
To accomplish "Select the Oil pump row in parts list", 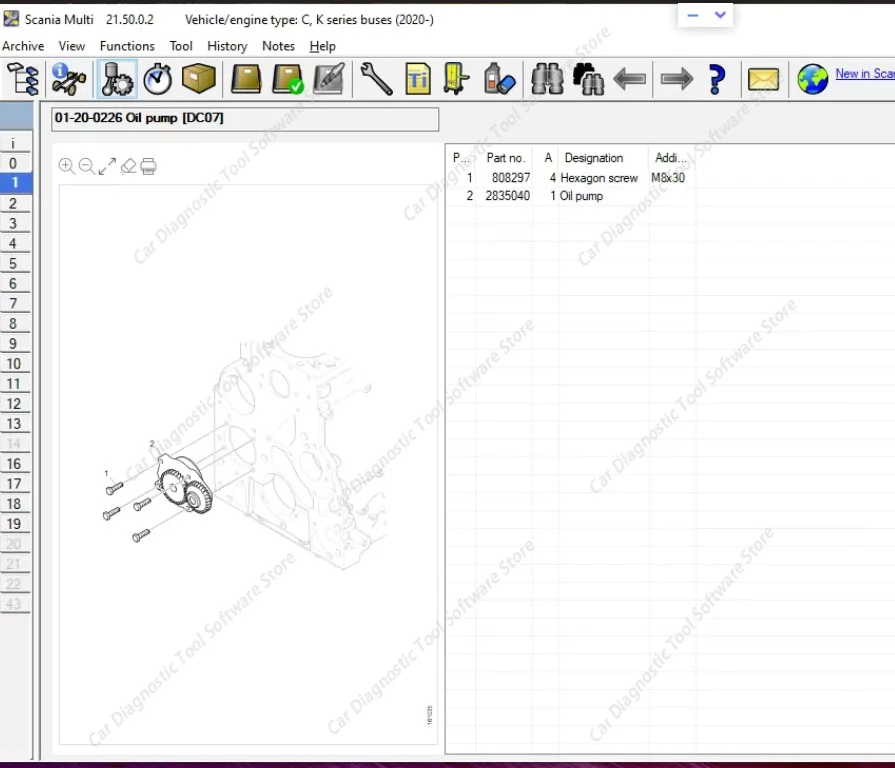I will (581, 196).
